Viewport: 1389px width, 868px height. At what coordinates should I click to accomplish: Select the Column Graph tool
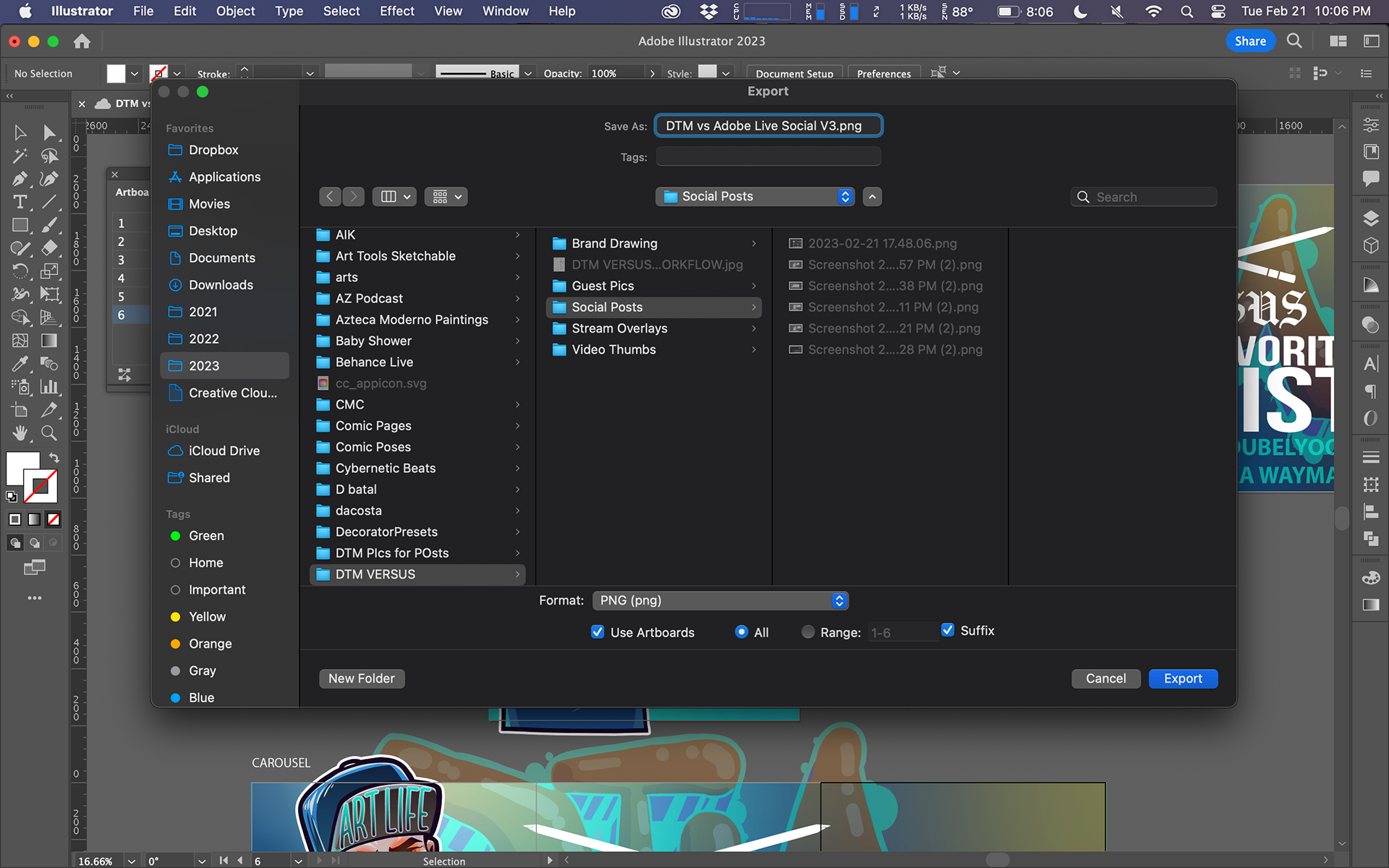pos(49,386)
